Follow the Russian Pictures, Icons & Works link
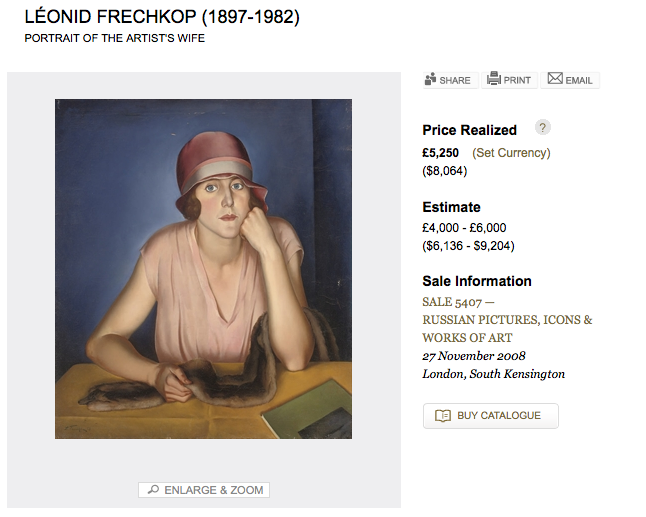This screenshot has height=517, width=646. click(507, 329)
